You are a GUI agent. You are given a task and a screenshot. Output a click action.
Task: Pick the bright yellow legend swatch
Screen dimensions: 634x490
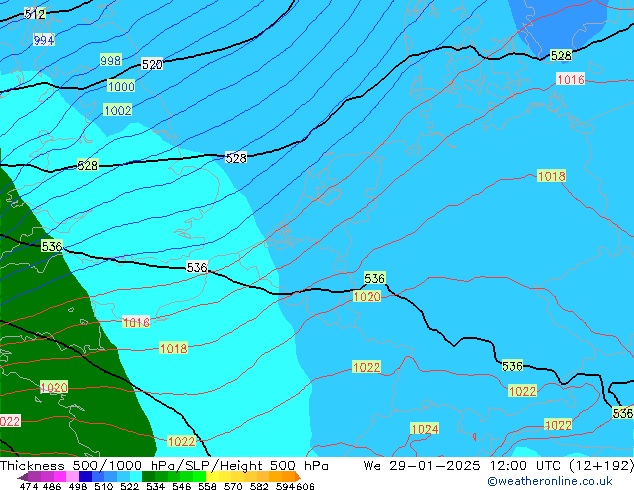pos(212,476)
